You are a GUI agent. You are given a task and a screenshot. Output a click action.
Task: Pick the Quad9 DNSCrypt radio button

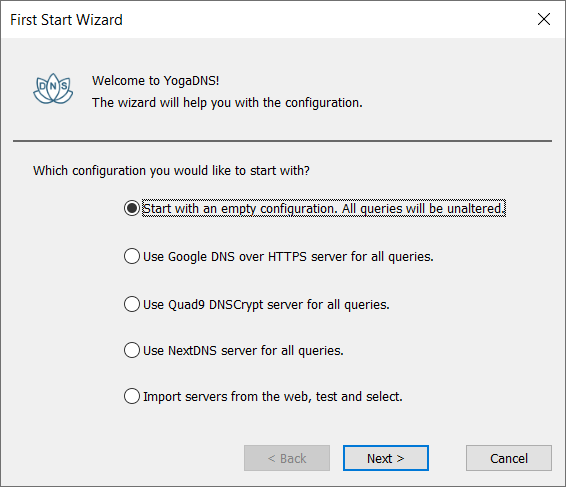pyautogui.click(x=132, y=304)
